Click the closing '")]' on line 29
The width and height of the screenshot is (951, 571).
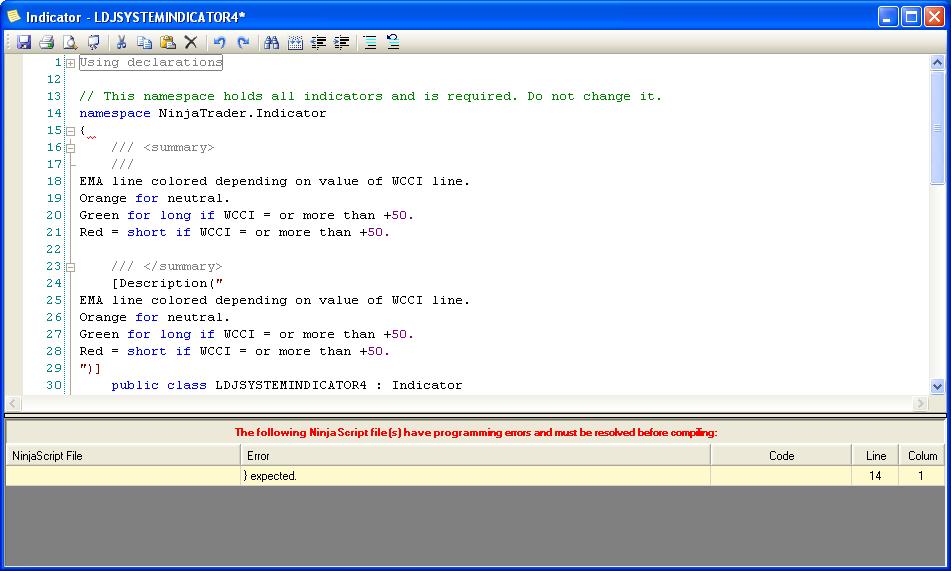tap(90, 368)
